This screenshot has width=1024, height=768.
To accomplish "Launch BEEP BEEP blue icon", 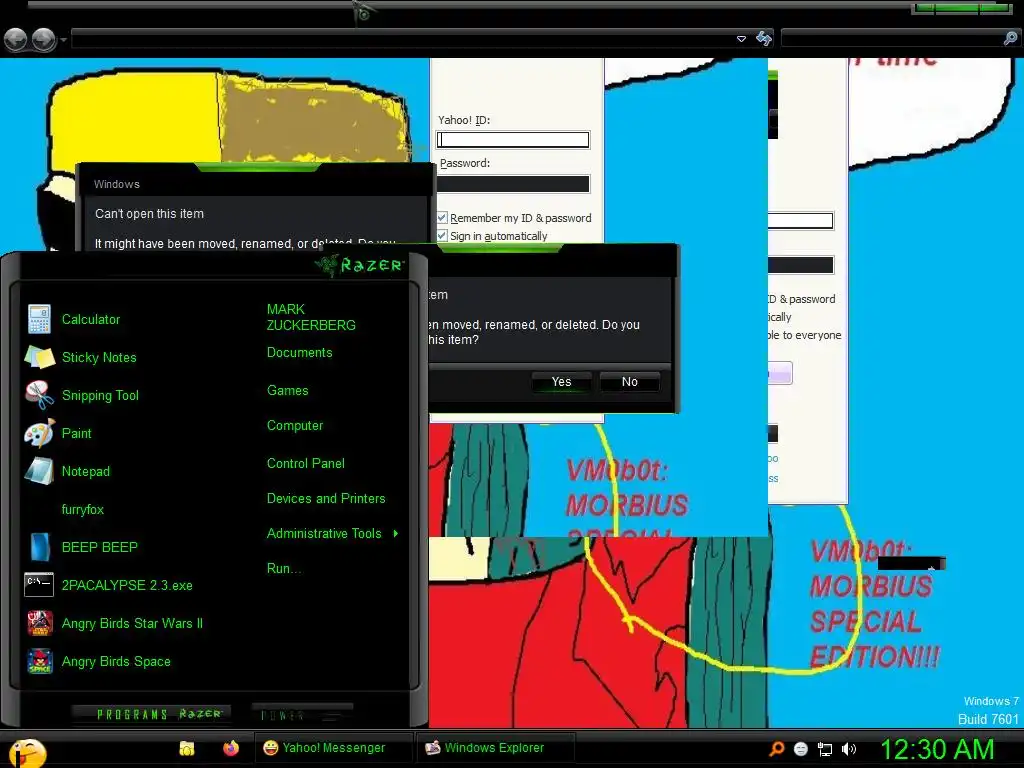I will [39, 547].
